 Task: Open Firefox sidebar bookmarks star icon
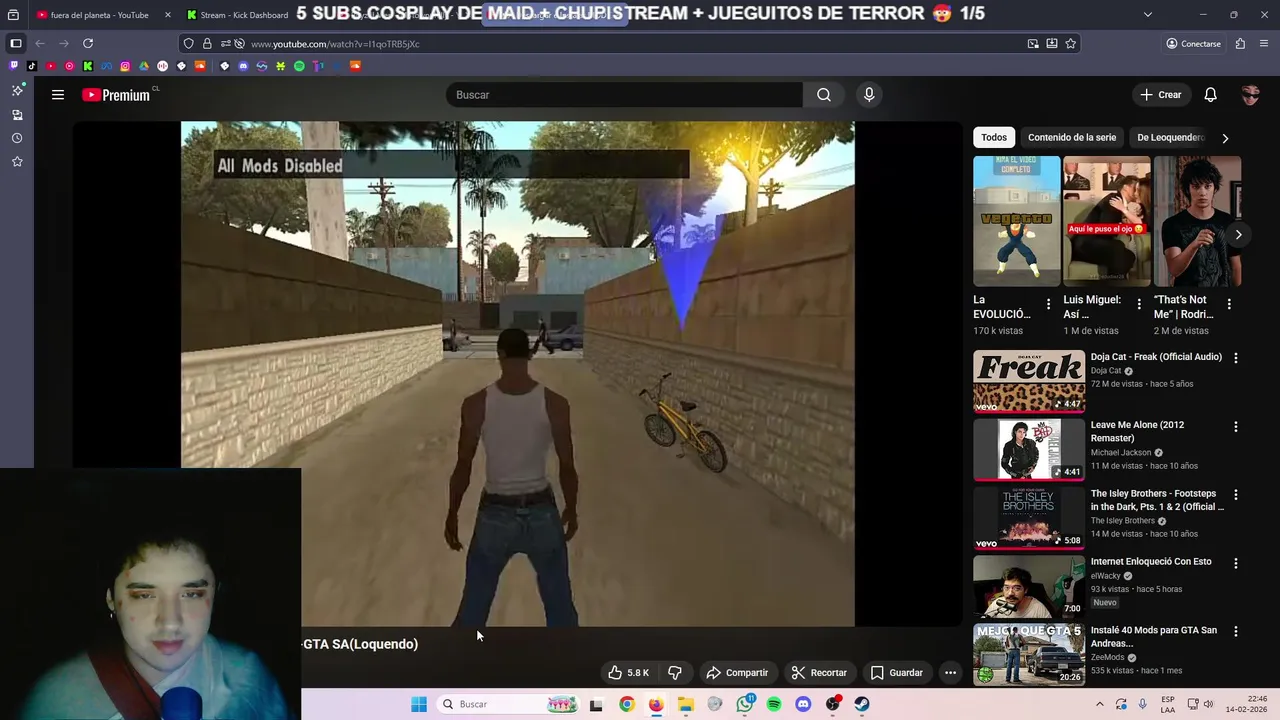pos(17,162)
